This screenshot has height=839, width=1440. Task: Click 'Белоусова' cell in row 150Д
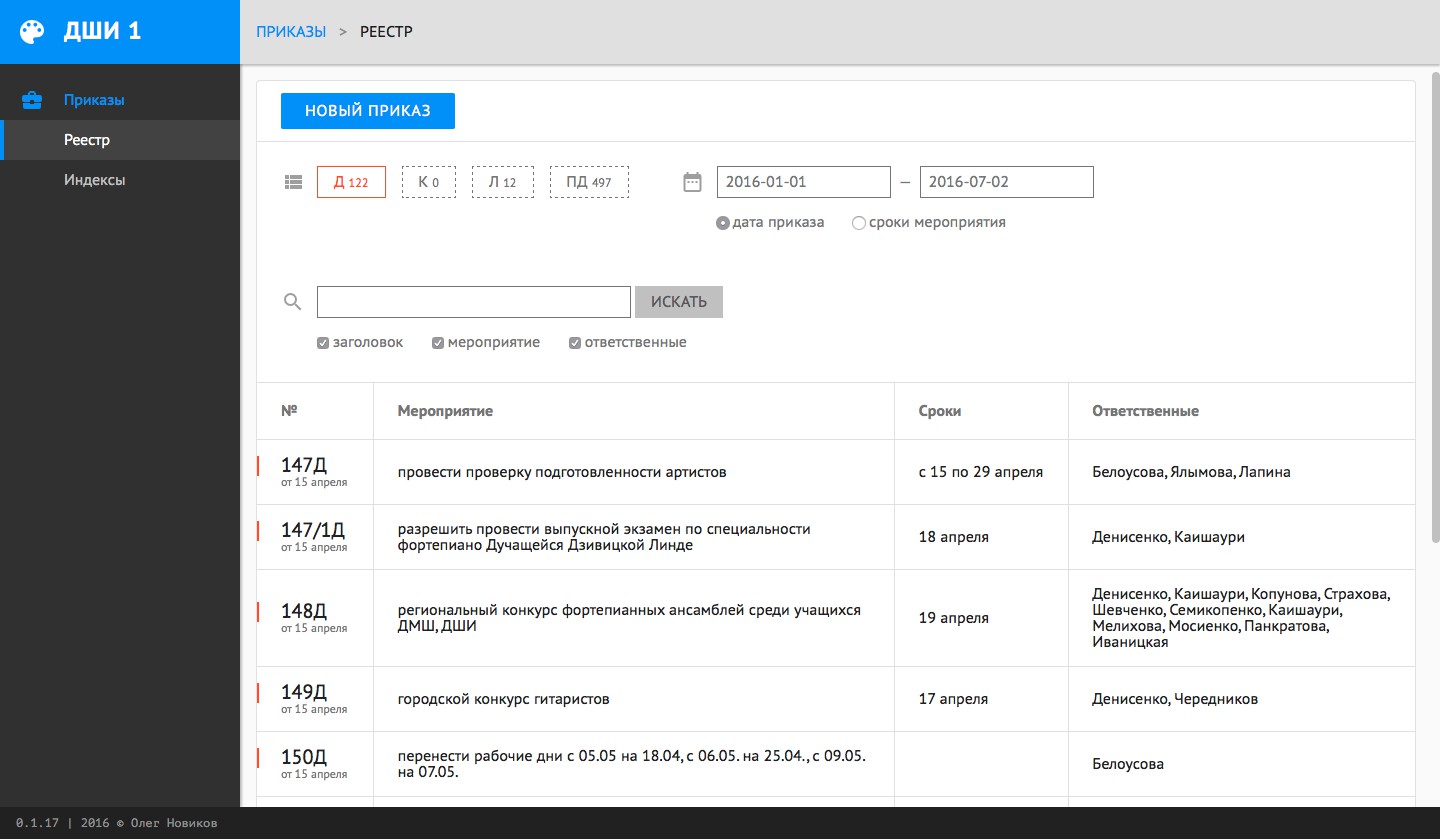pyautogui.click(x=1128, y=764)
